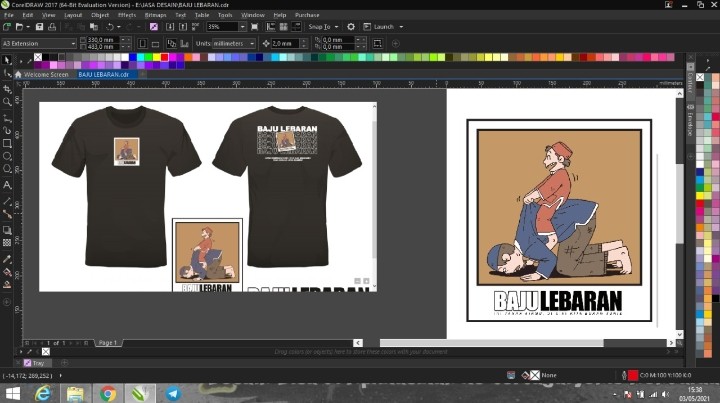Select the Ellipse tool
Image resolution: width=720 pixels, height=403 pixels.
(7, 156)
